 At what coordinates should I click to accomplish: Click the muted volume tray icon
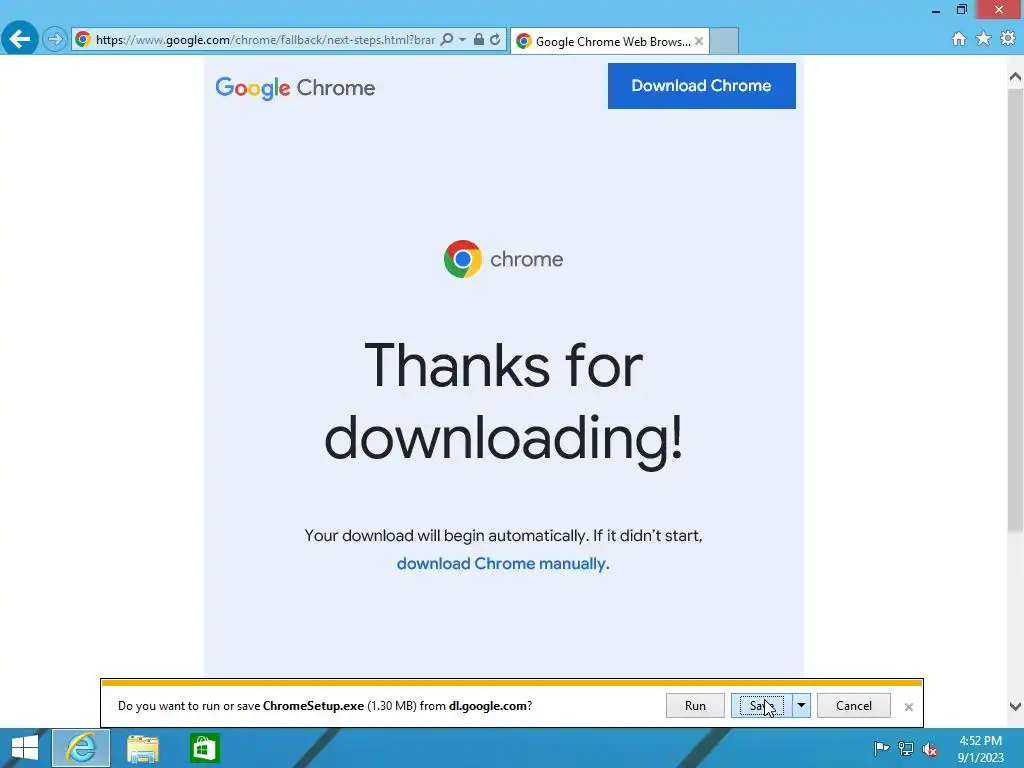point(930,749)
